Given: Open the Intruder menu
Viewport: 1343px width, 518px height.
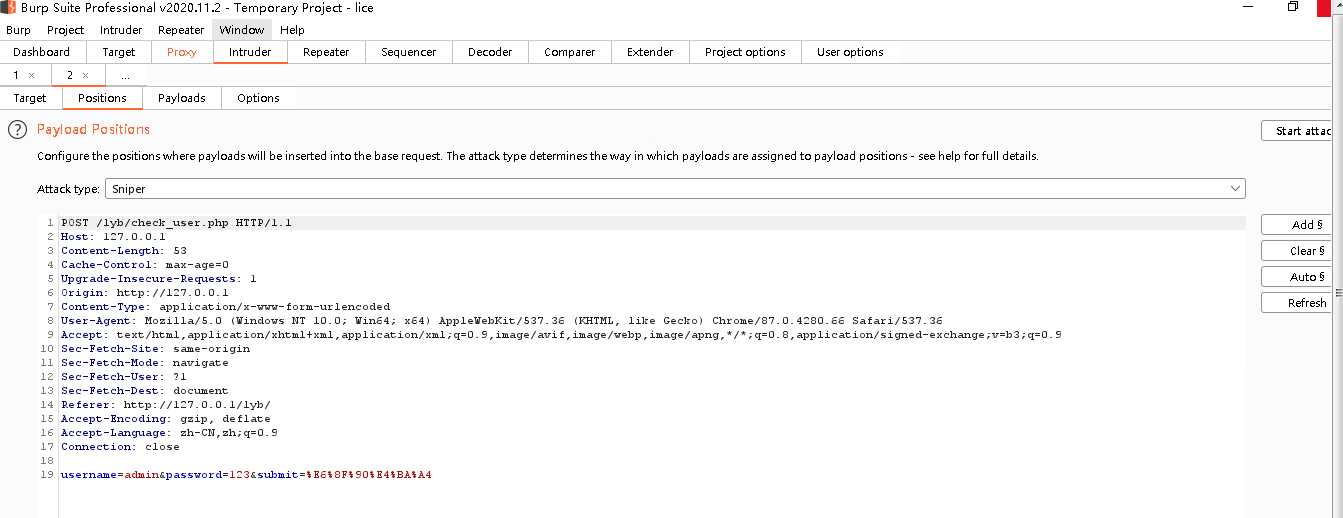Looking at the screenshot, I should click(x=121, y=30).
